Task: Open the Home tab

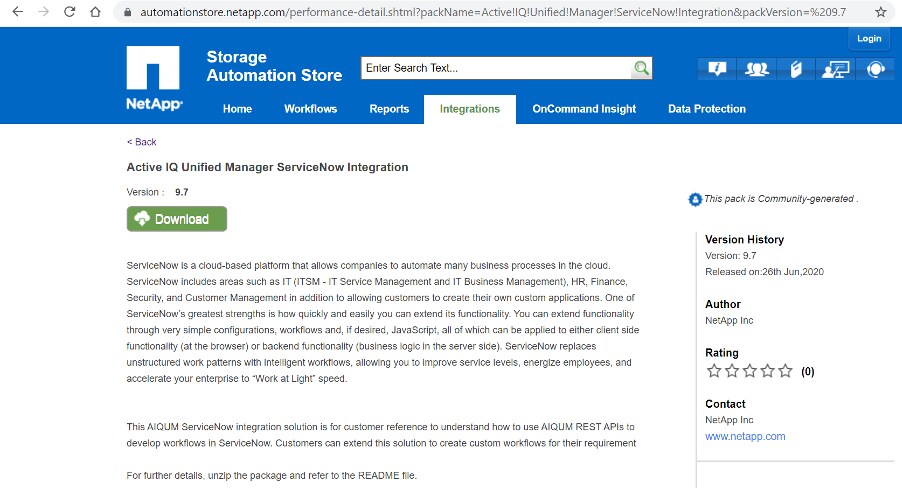Action: [237, 109]
